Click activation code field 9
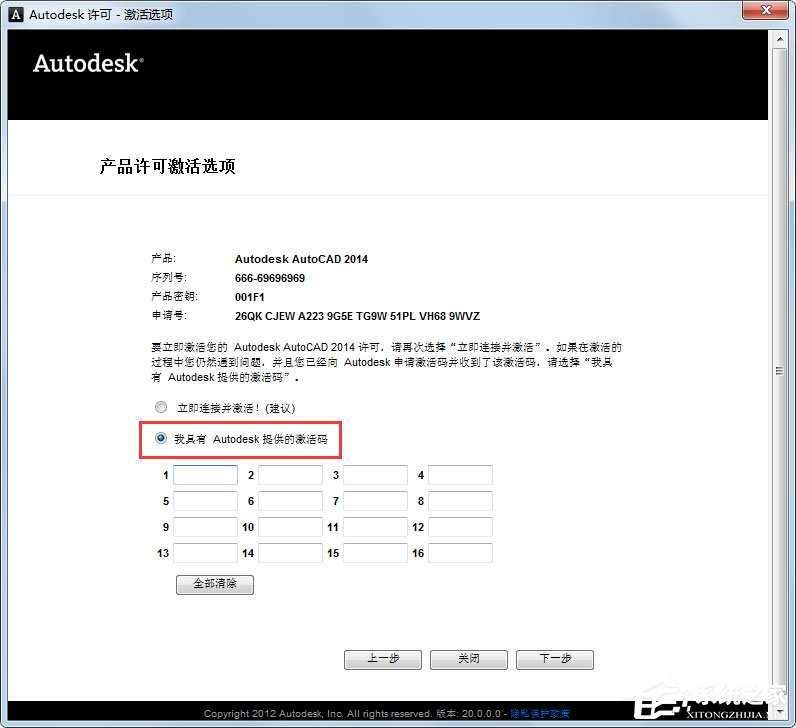796x728 pixels. [205, 527]
